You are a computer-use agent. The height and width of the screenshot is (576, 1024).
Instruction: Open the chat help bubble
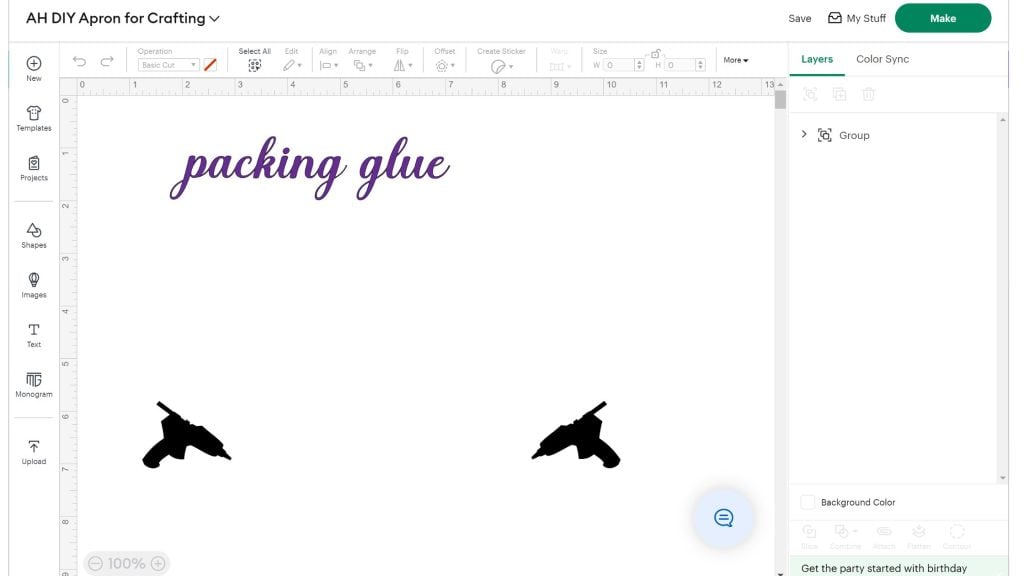point(723,518)
